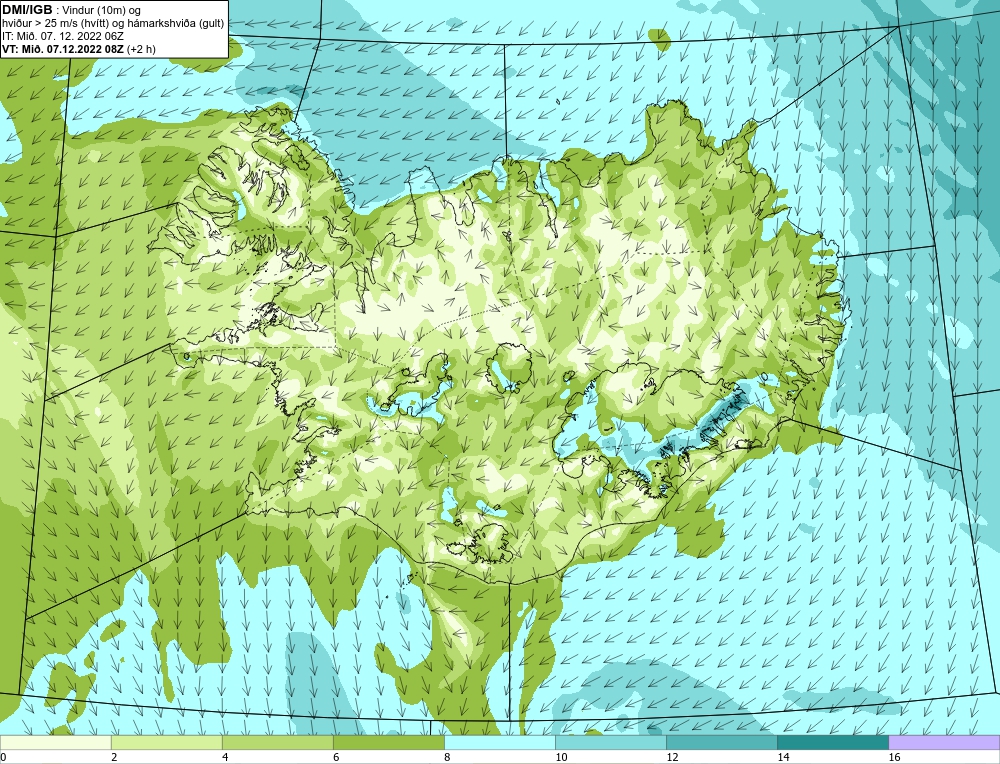Click the 2–4 m/s light green legend swatch

(x=166, y=742)
